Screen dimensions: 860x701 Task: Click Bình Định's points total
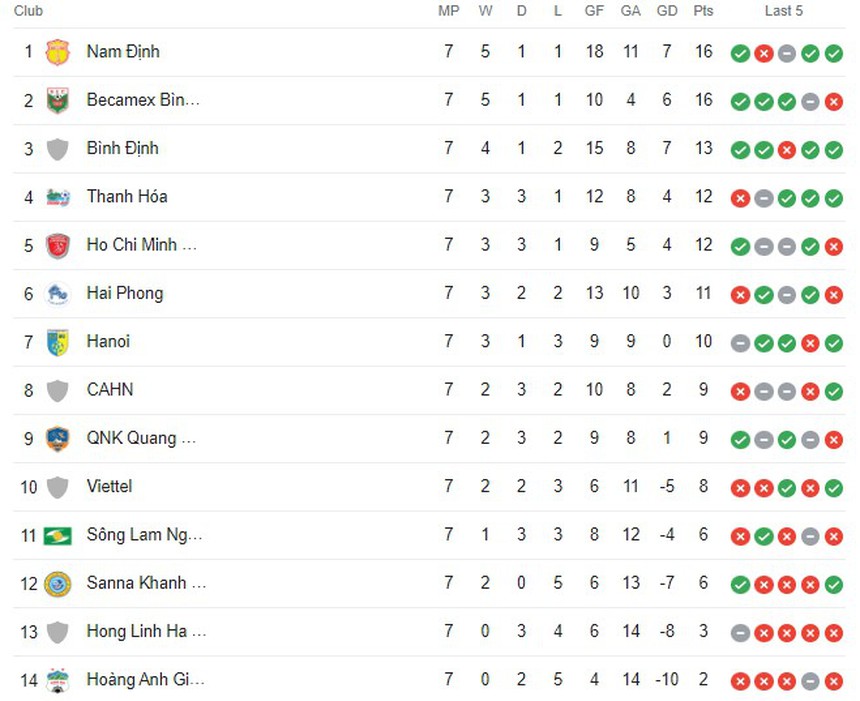pyautogui.click(x=703, y=148)
